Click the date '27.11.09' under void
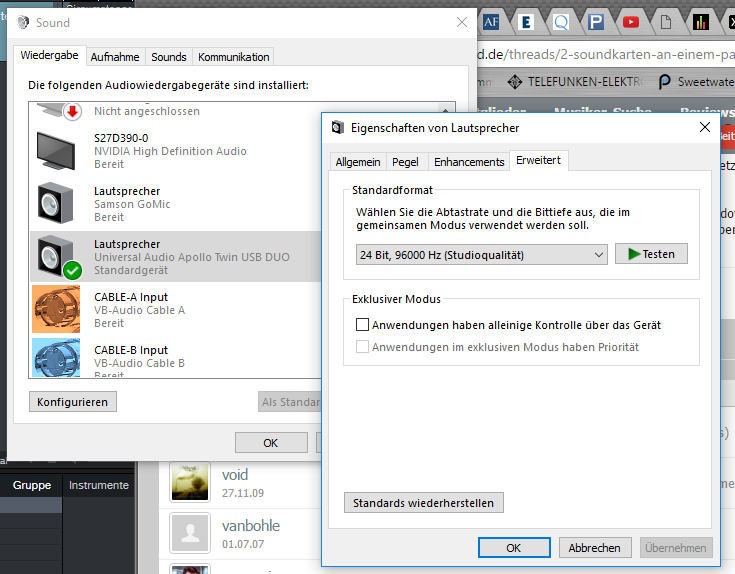This screenshot has height=574, width=735. (243, 493)
